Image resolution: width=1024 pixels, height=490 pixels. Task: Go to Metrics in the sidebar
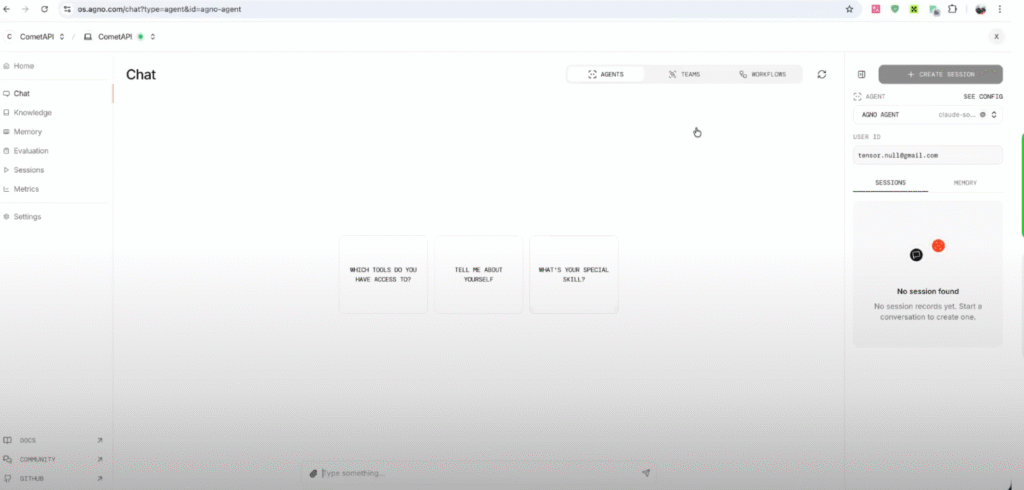(26, 188)
